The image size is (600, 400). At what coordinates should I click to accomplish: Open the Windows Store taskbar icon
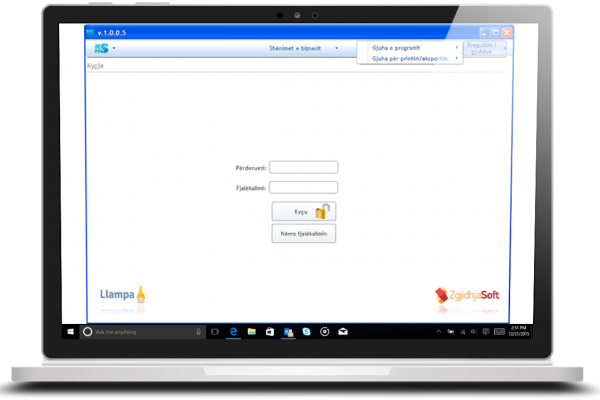pyautogui.click(x=270, y=332)
